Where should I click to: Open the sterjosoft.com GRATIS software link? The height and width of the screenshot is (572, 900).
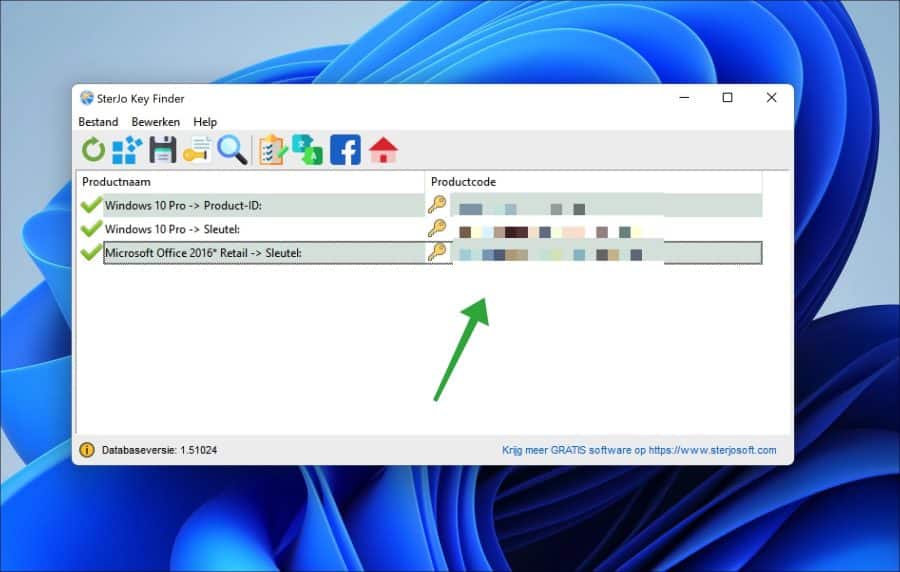639,450
